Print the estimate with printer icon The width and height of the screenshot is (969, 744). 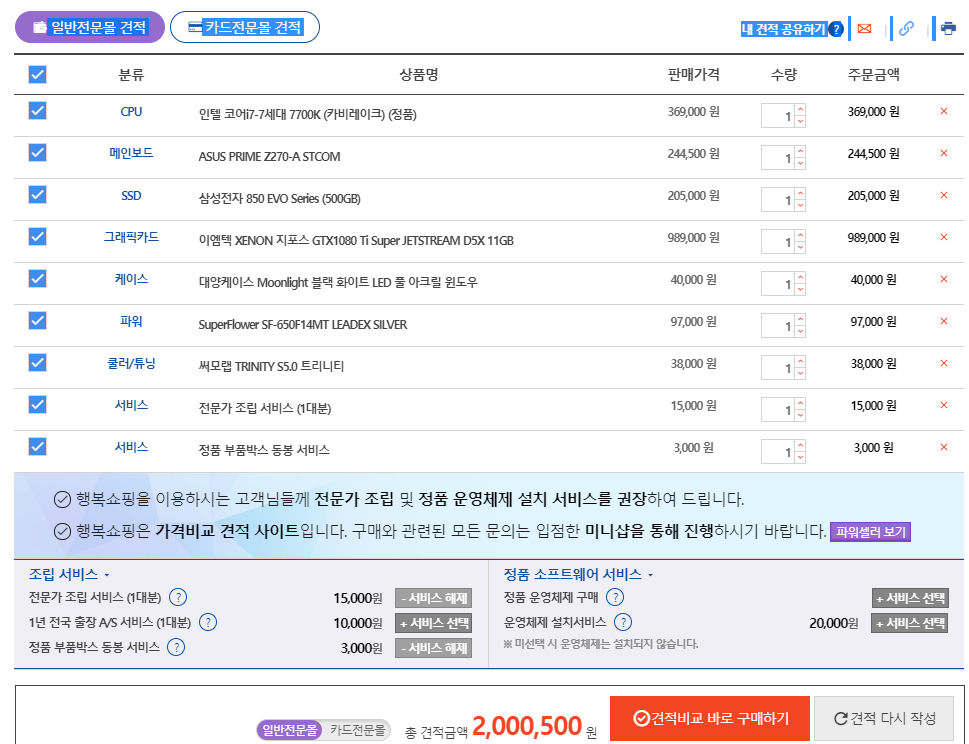(948, 28)
